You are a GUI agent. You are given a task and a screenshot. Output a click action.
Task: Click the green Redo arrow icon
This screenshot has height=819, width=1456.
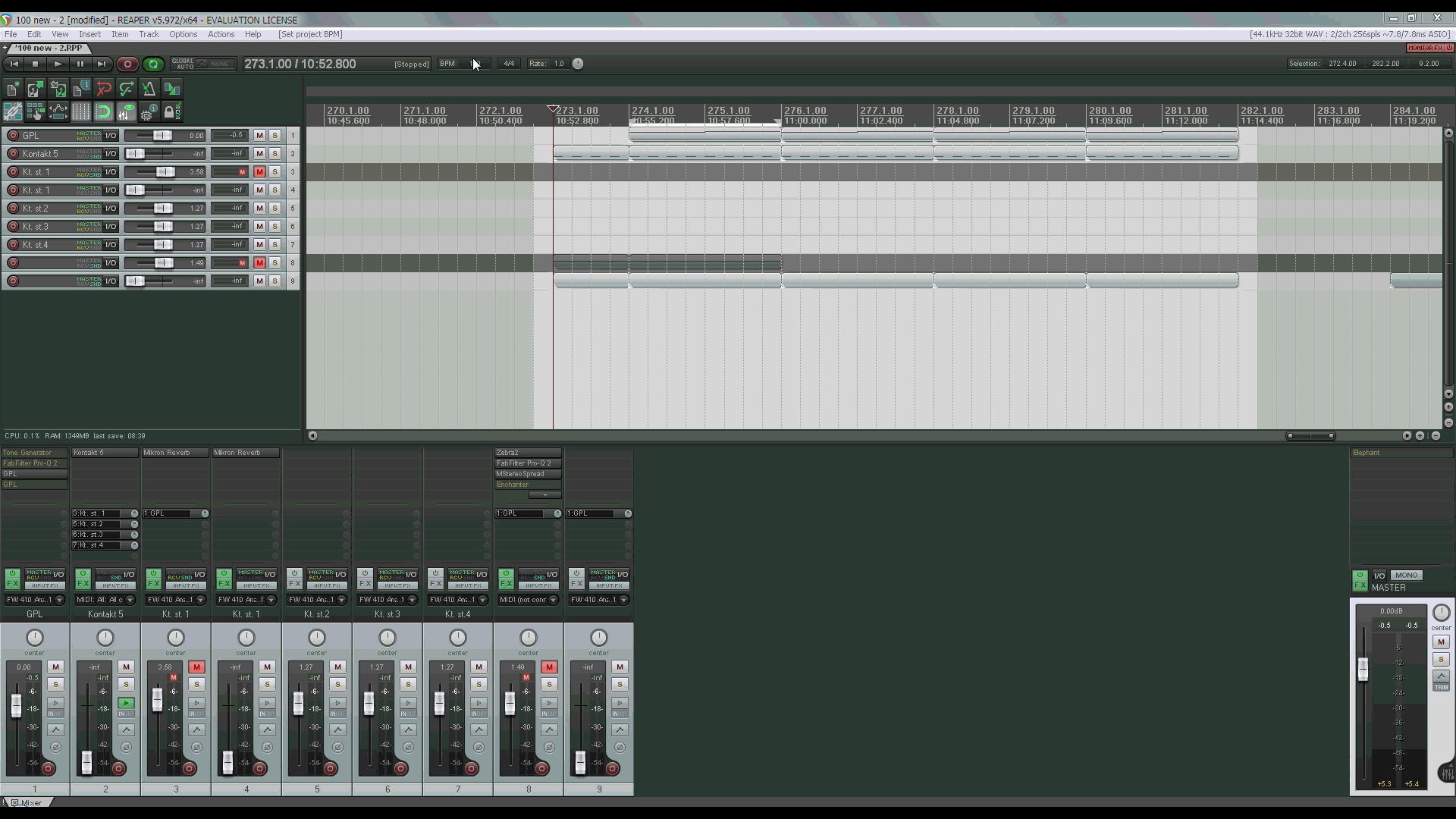(127, 89)
